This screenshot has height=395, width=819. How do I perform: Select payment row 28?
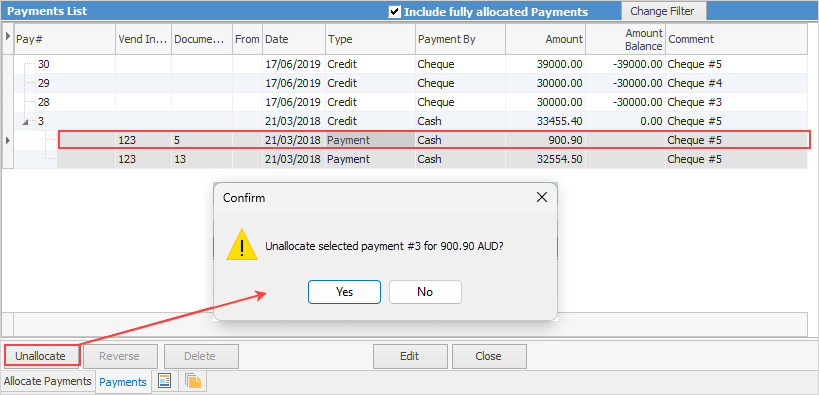click(411, 102)
